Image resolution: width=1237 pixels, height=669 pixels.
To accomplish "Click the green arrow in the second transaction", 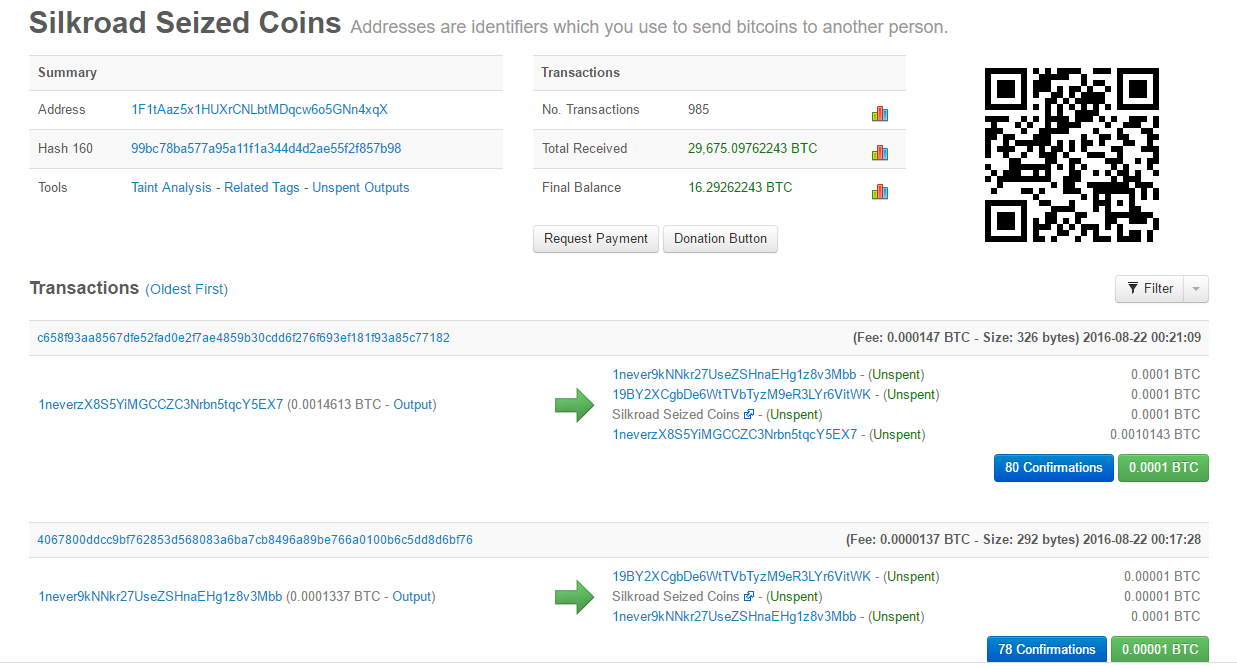I will pyautogui.click(x=574, y=596).
